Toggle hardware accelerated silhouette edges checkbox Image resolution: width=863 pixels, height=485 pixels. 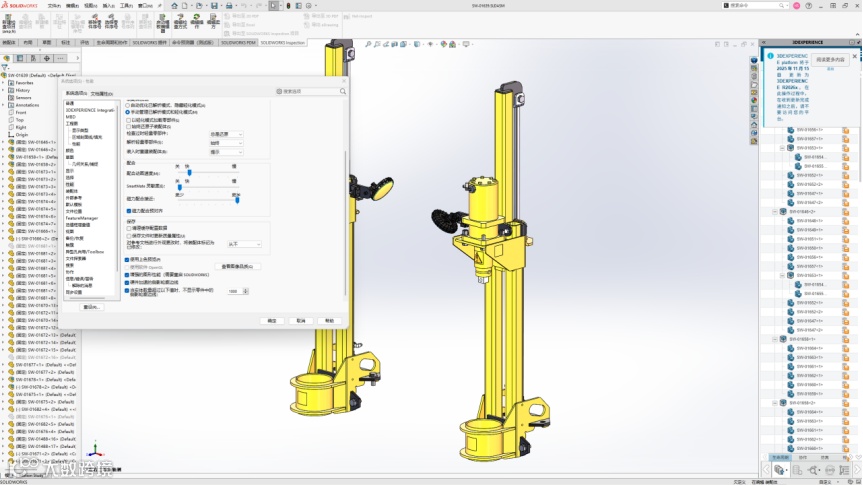(127, 282)
